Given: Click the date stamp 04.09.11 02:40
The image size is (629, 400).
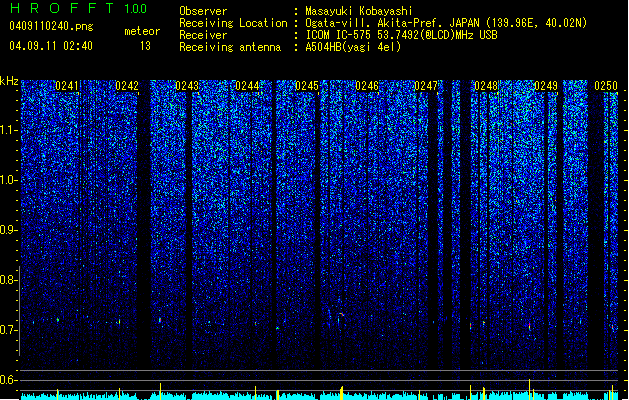Looking at the screenshot, I should click(x=51, y=45).
